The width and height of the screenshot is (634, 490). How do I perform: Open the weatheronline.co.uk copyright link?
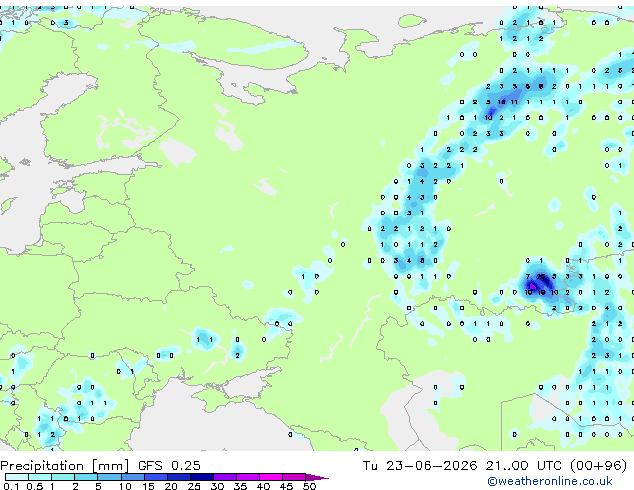(x=550, y=481)
